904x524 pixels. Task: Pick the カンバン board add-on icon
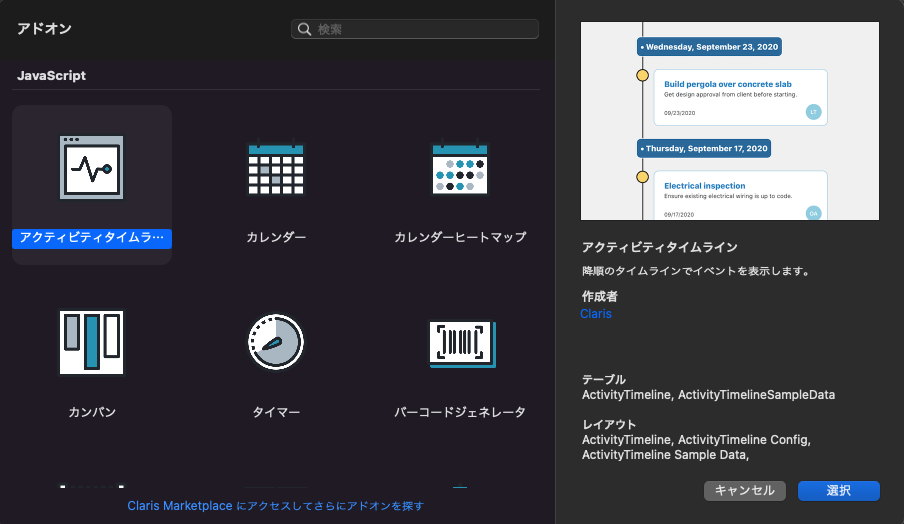[x=91, y=343]
